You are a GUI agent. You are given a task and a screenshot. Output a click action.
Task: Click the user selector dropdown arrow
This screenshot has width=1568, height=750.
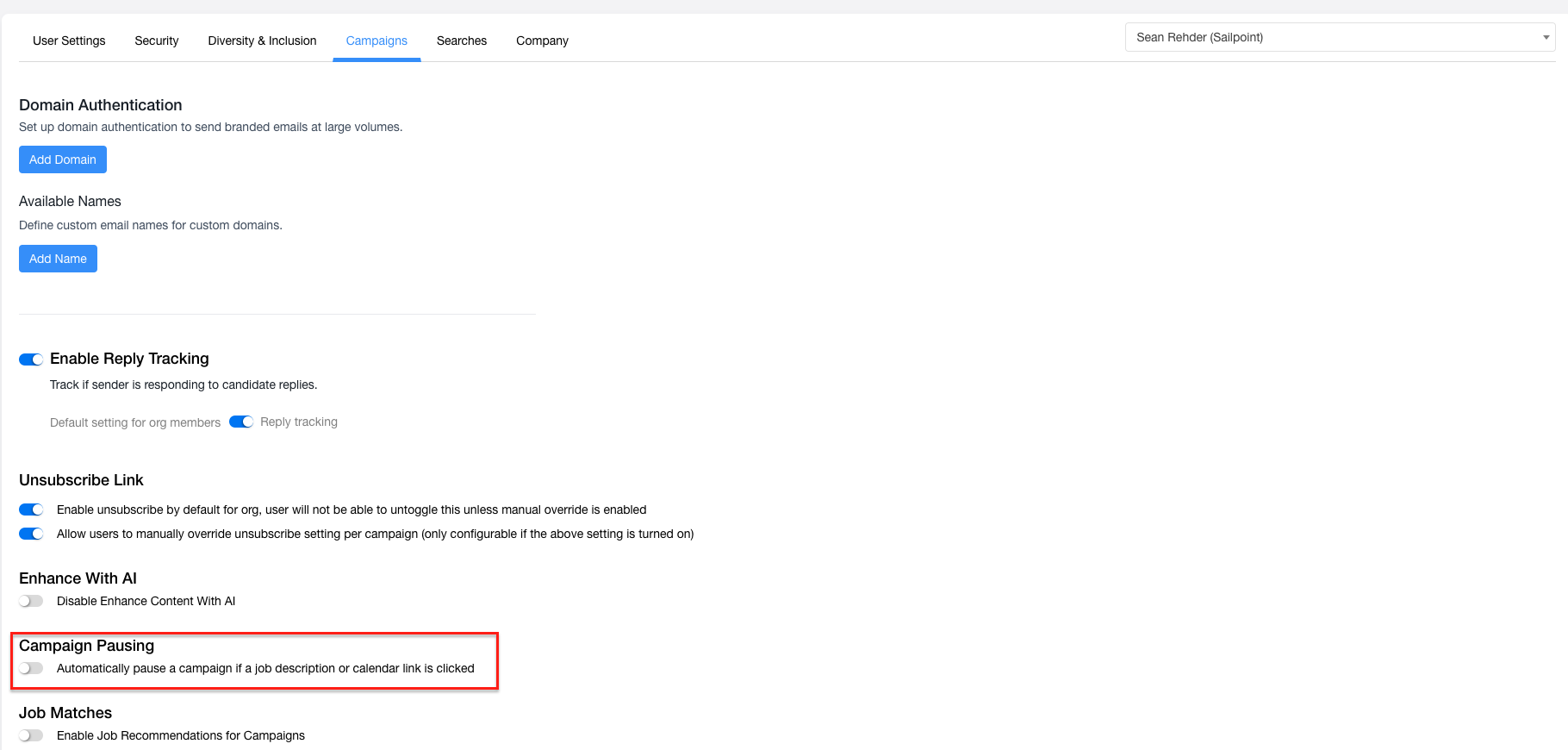1546,37
